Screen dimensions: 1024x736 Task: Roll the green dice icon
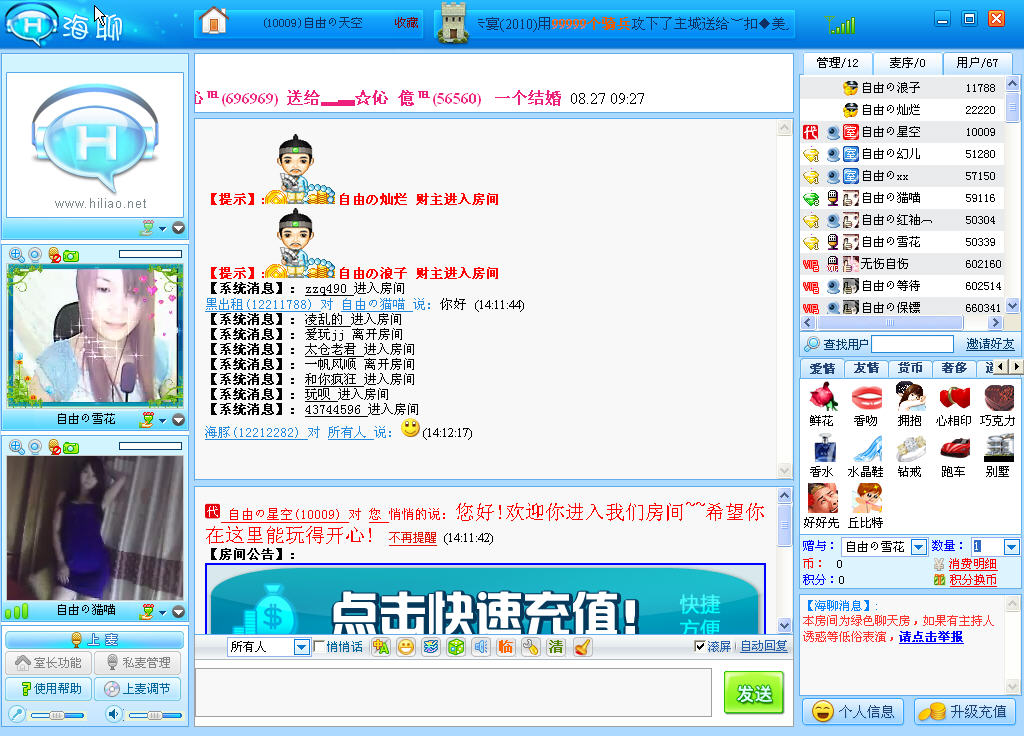[455, 647]
